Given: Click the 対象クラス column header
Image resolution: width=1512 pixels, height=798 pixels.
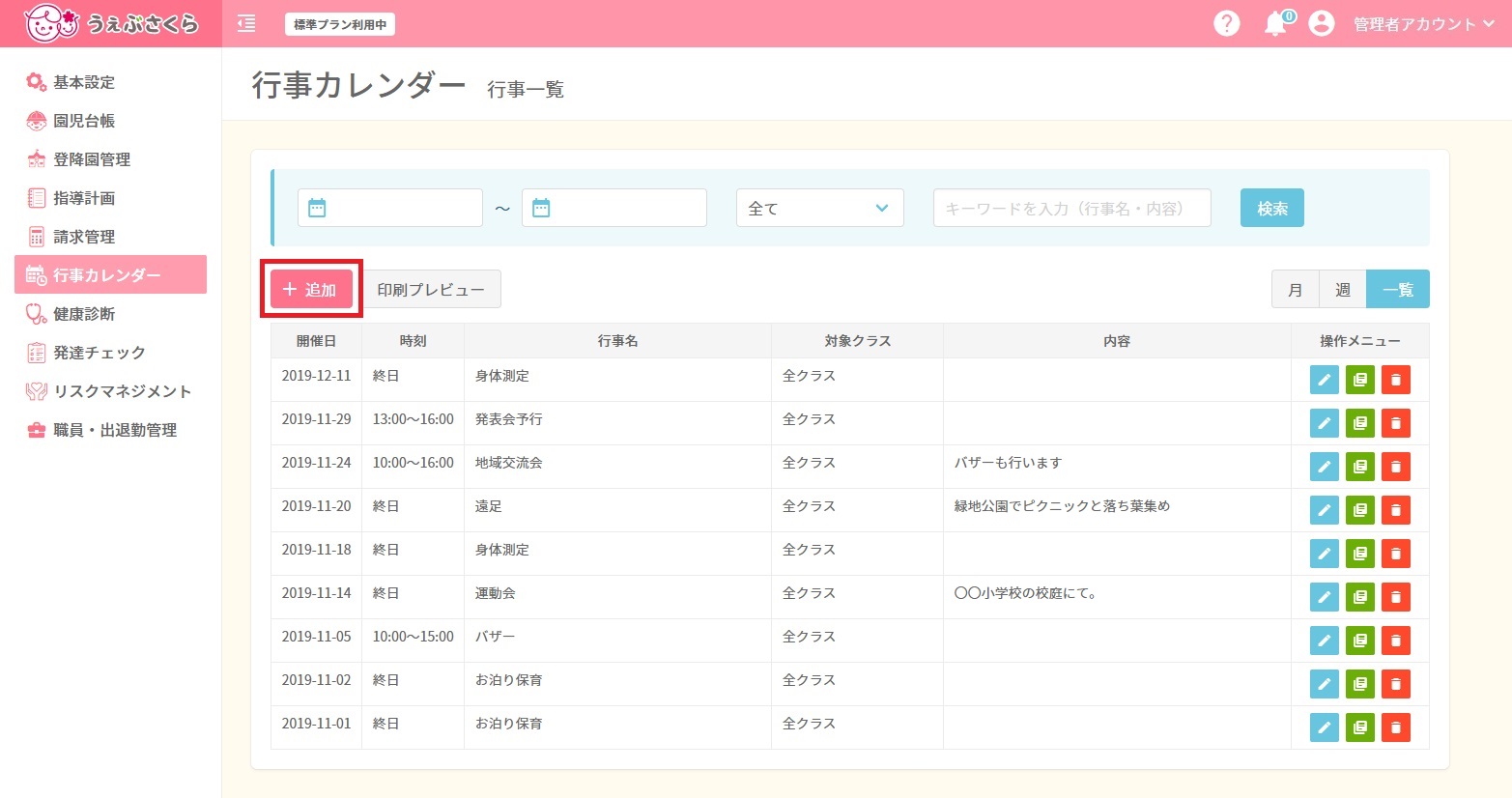Looking at the screenshot, I should point(858,341).
